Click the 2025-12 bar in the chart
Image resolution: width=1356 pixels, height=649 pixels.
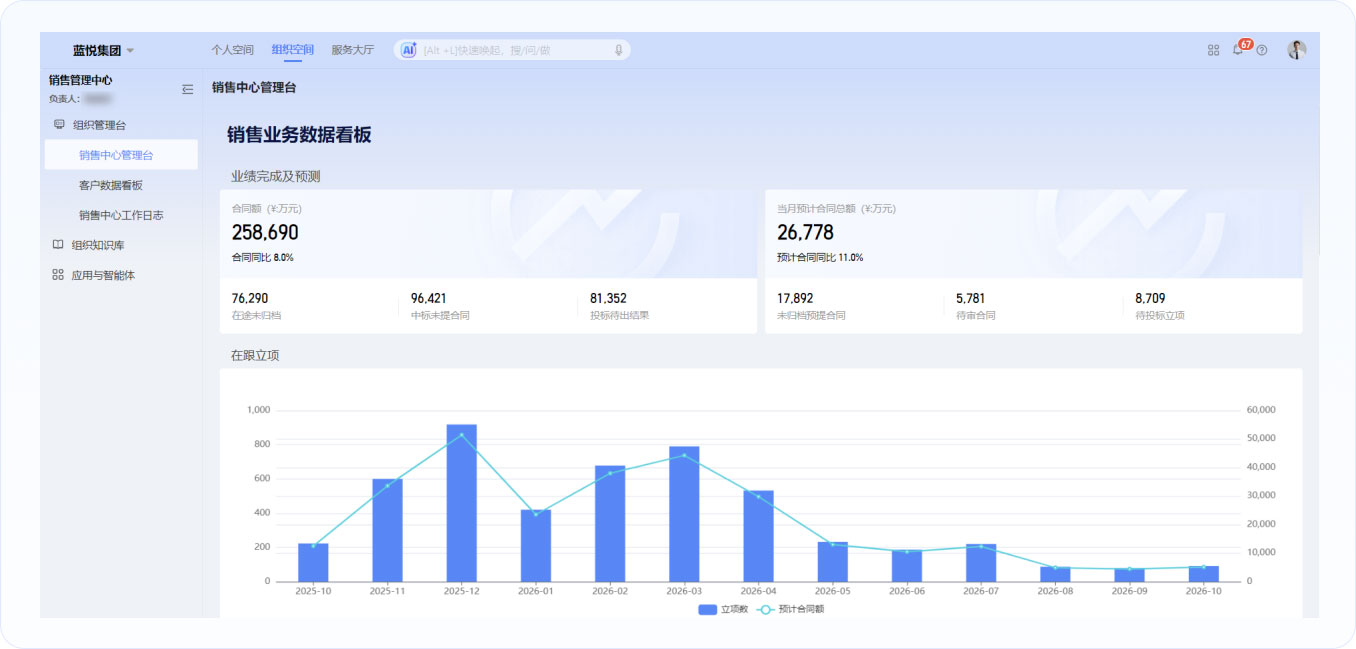point(461,502)
